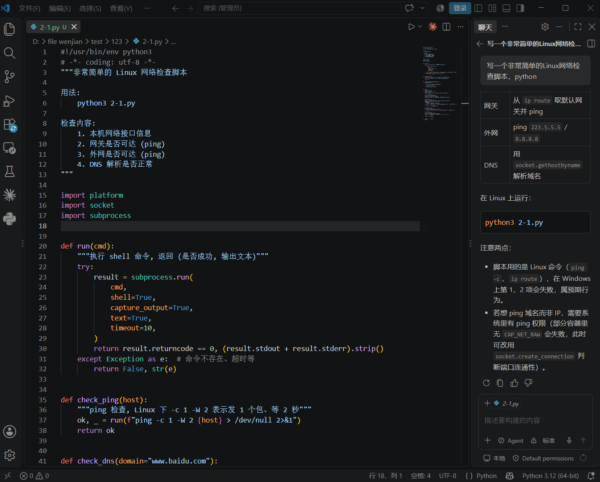Open remote window indicator in status bar
600x482 pixels.
coord(8,476)
